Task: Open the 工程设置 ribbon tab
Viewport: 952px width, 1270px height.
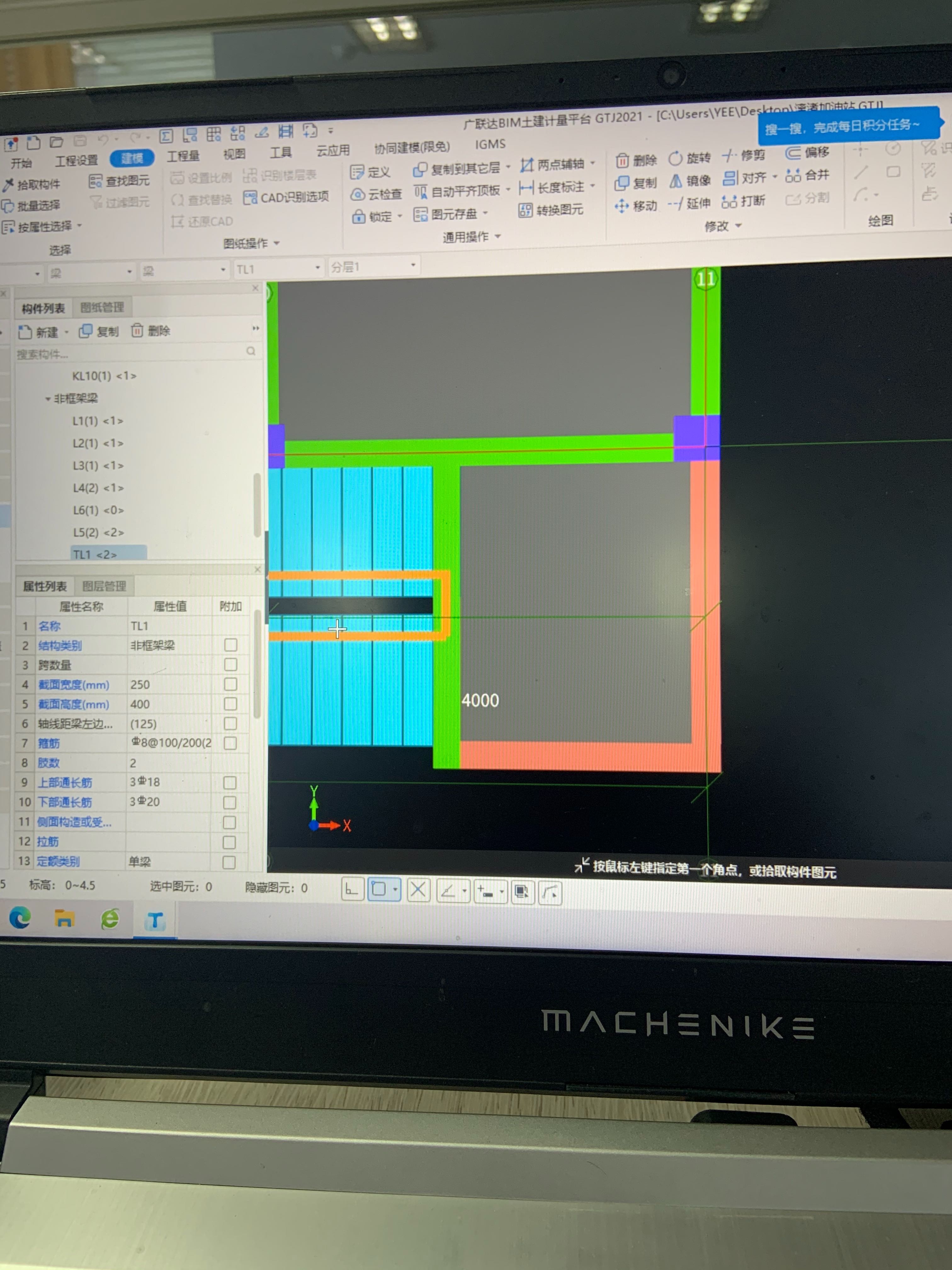Action: coord(76,160)
